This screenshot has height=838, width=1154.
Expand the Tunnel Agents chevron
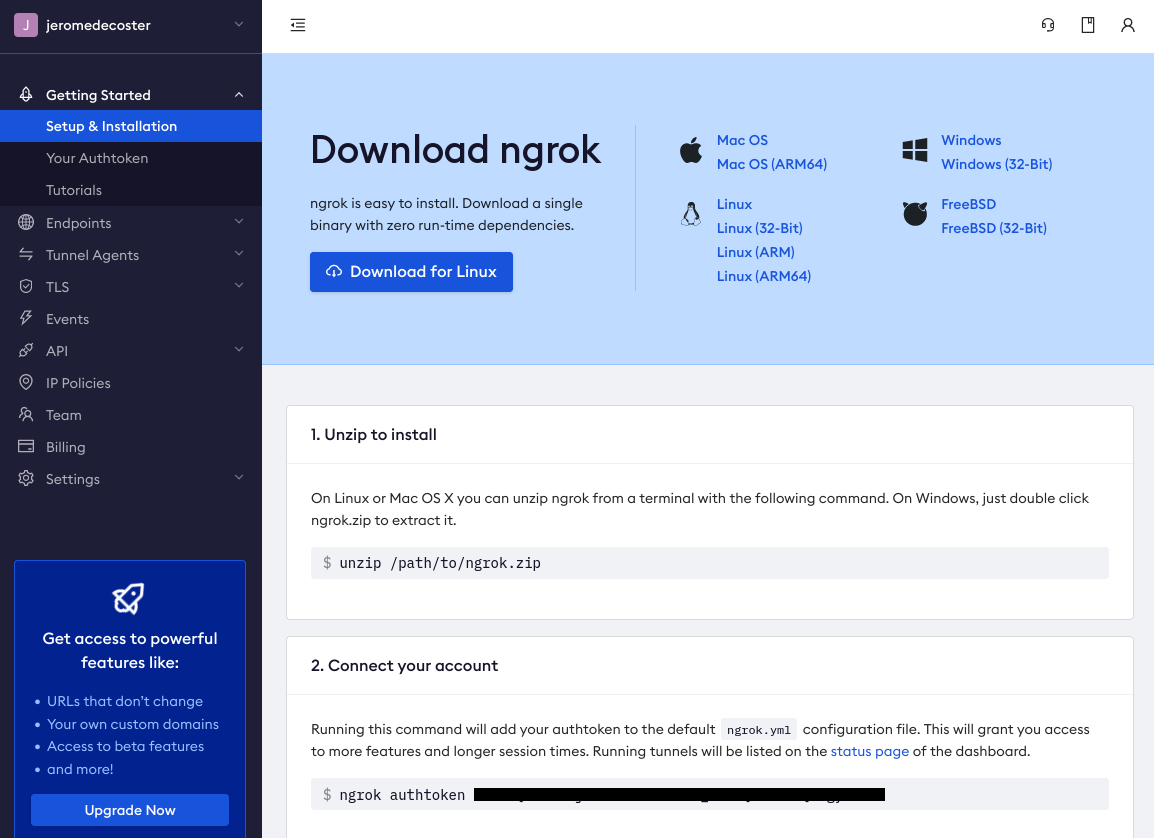[x=239, y=254]
